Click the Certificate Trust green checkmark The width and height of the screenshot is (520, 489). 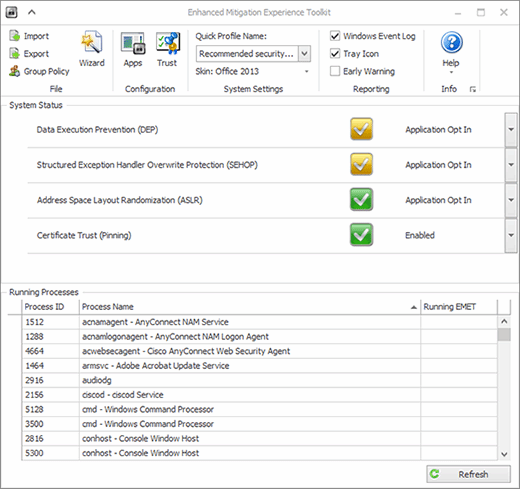[x=361, y=235]
